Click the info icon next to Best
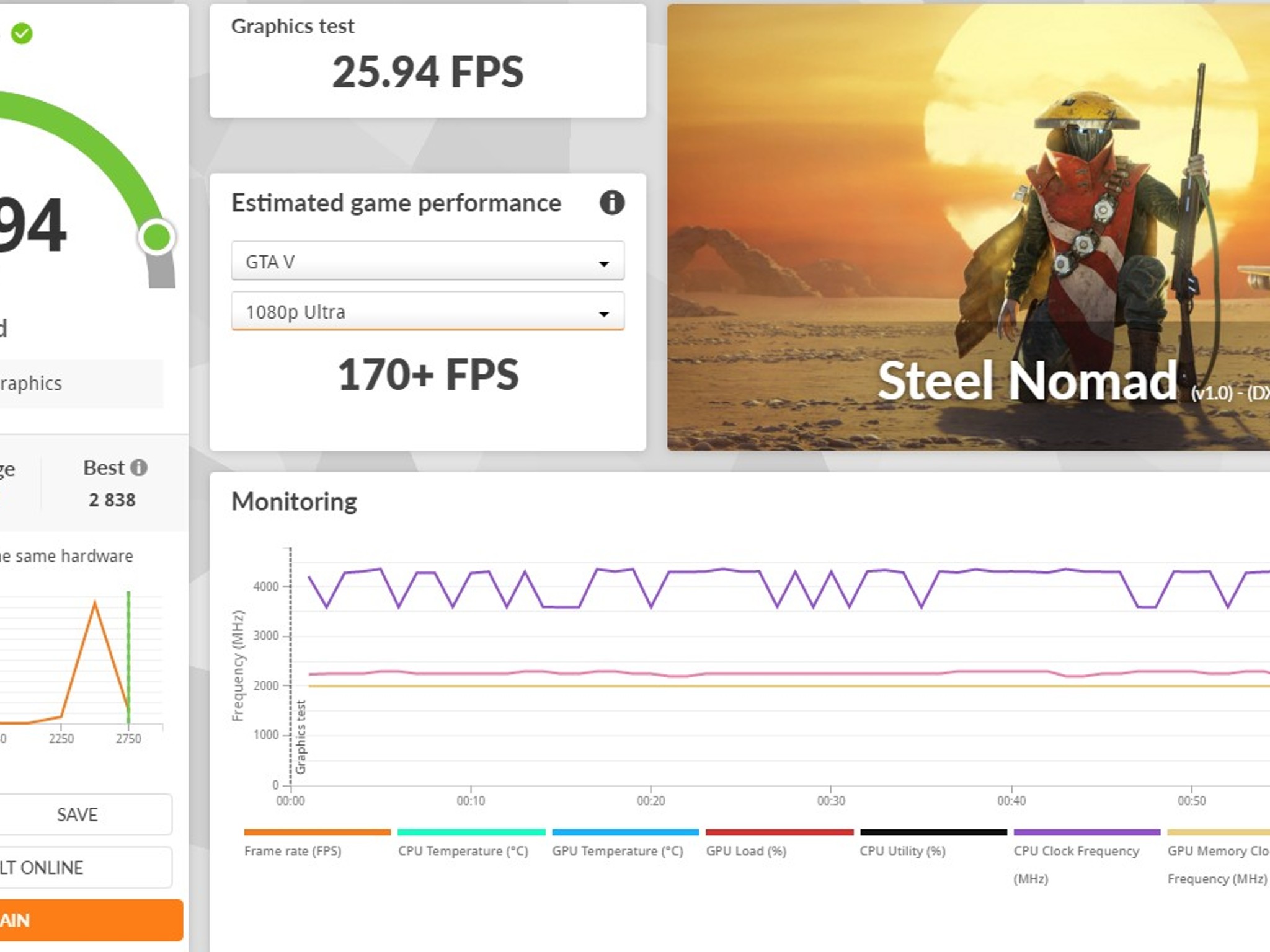Viewport: 1270px width, 952px height. tap(139, 467)
